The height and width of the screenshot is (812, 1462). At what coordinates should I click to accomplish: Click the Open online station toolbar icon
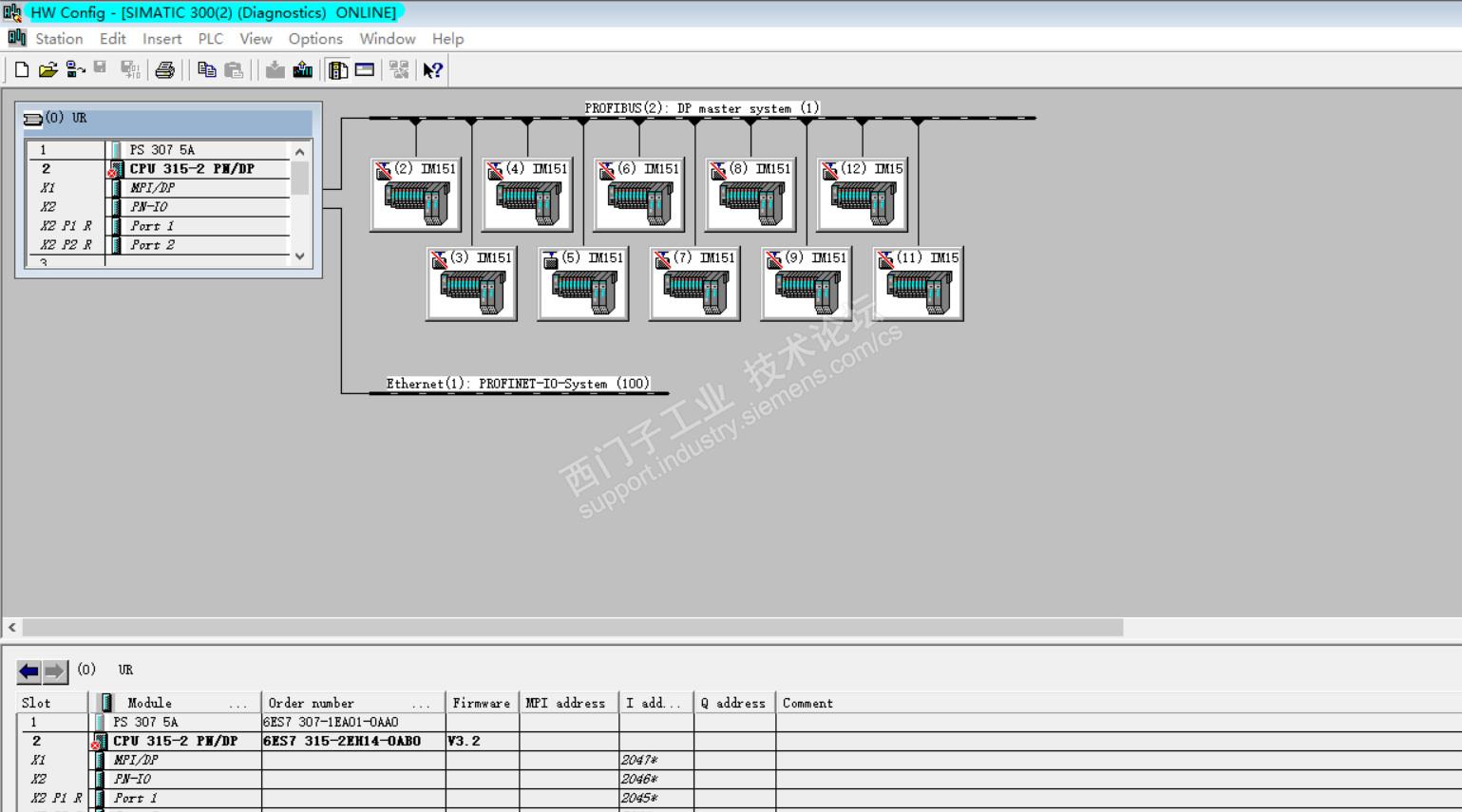click(75, 69)
